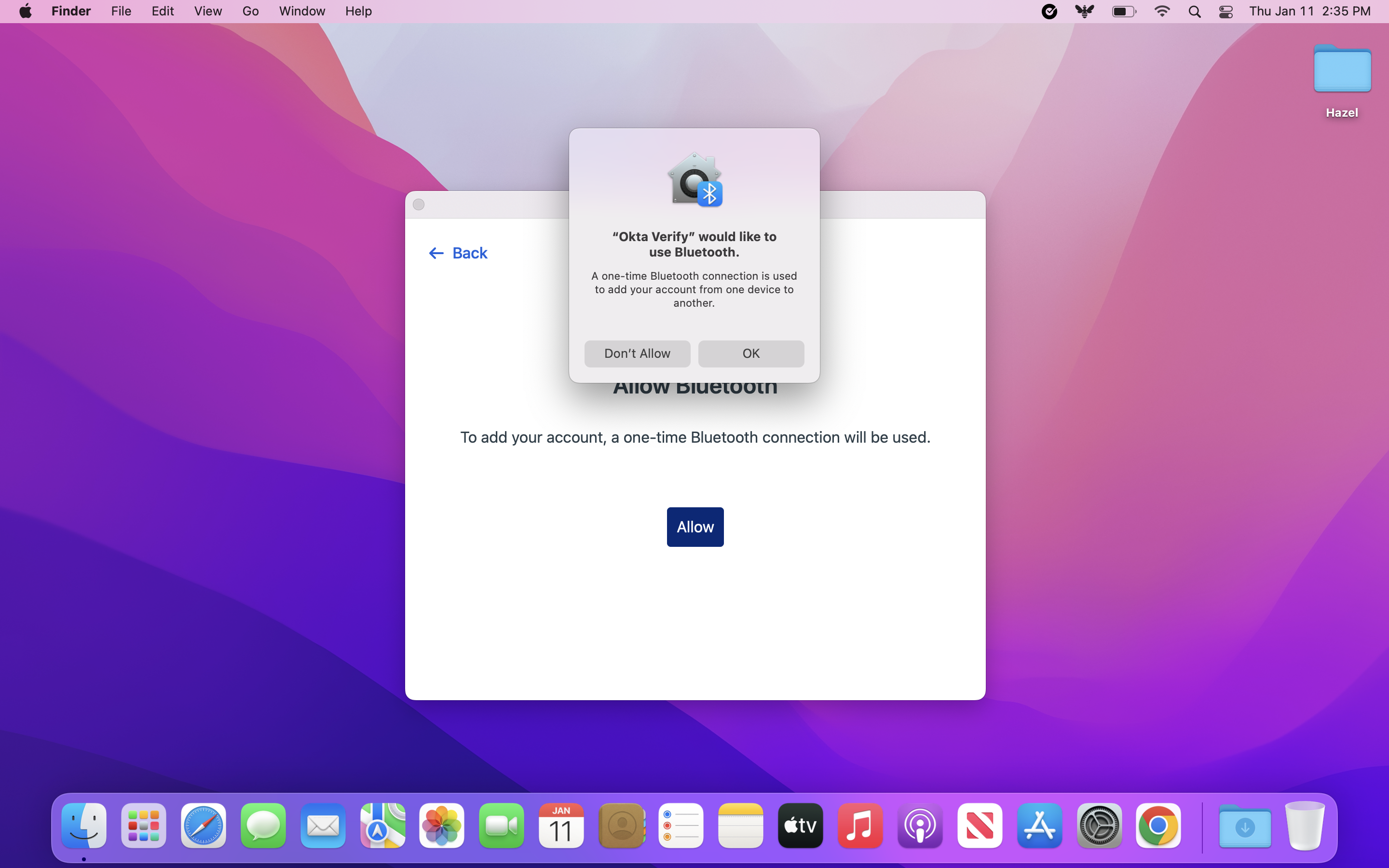Open Messages from the Dock
The width and height of the screenshot is (1389, 868).
(x=263, y=826)
